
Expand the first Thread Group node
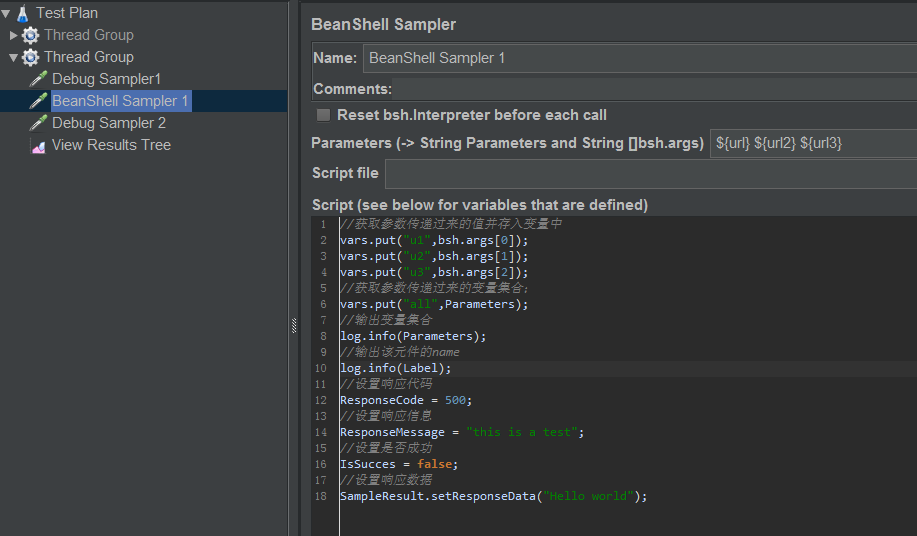pos(14,35)
